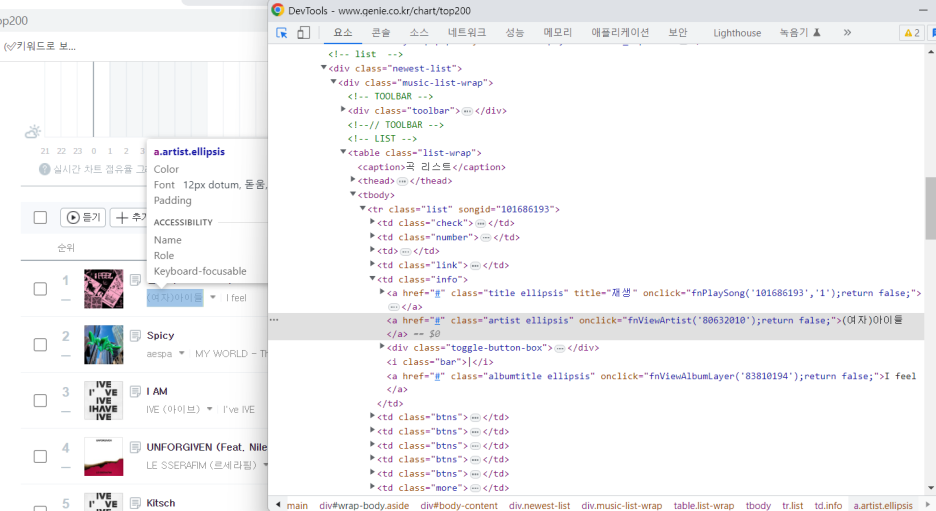
Task: Select td.info breadcrumb item
Action: point(829,506)
